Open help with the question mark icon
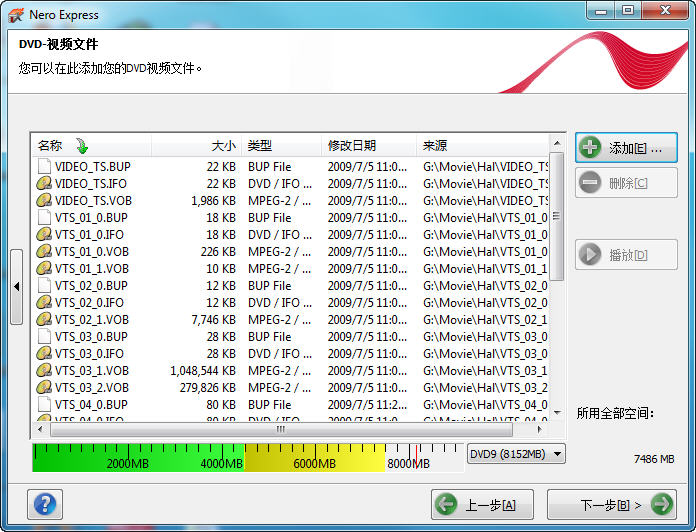696x532 pixels. (x=45, y=504)
